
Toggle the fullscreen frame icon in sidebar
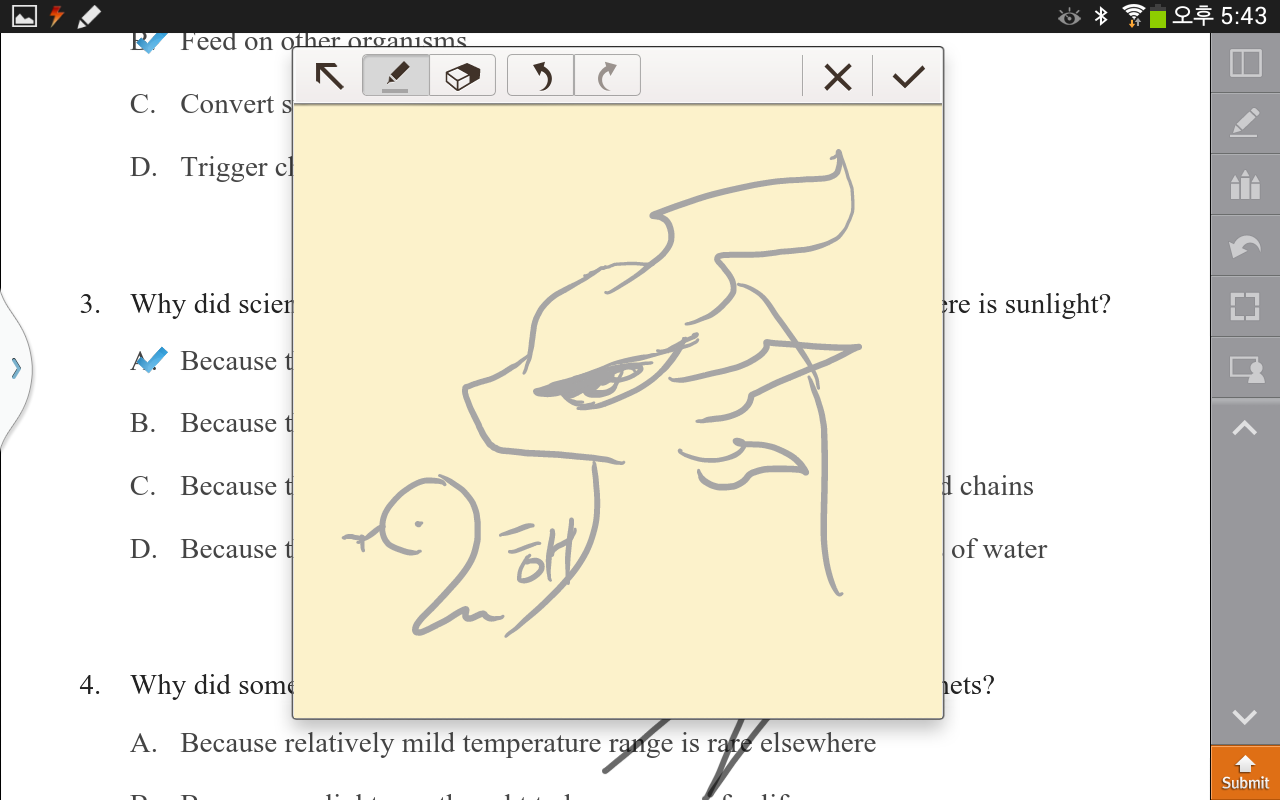[x=1245, y=307]
